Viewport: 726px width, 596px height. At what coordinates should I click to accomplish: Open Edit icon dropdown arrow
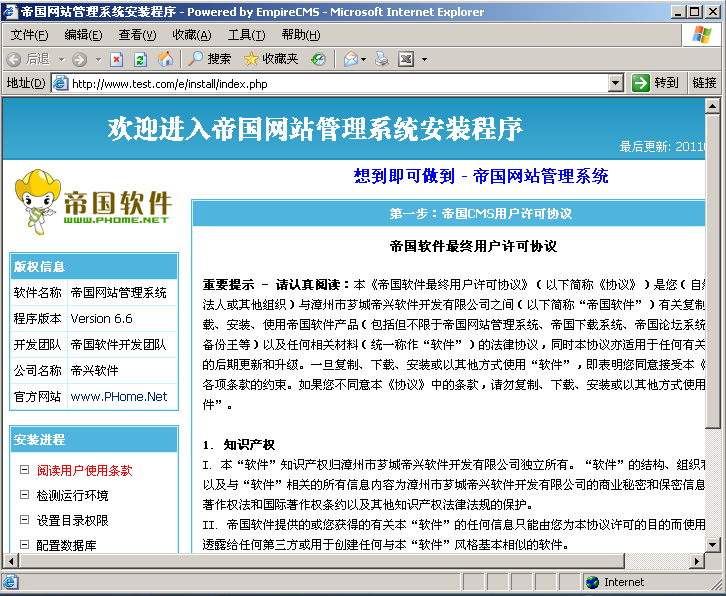[424, 60]
